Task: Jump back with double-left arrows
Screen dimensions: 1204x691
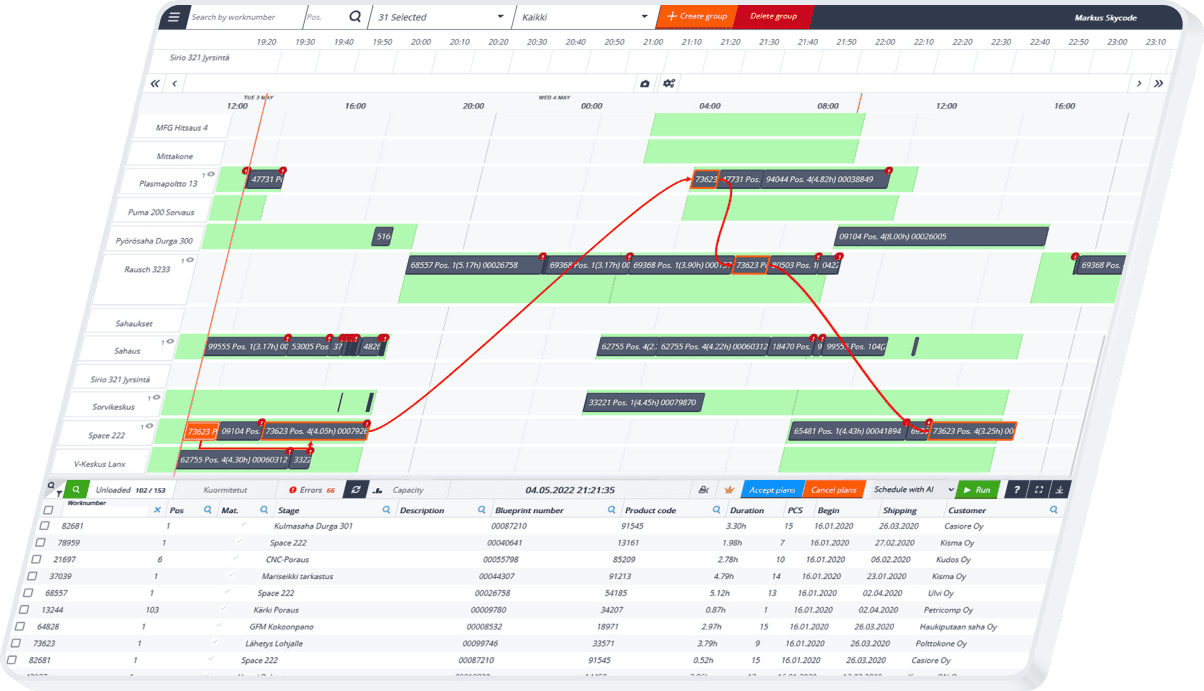Action: tap(155, 84)
